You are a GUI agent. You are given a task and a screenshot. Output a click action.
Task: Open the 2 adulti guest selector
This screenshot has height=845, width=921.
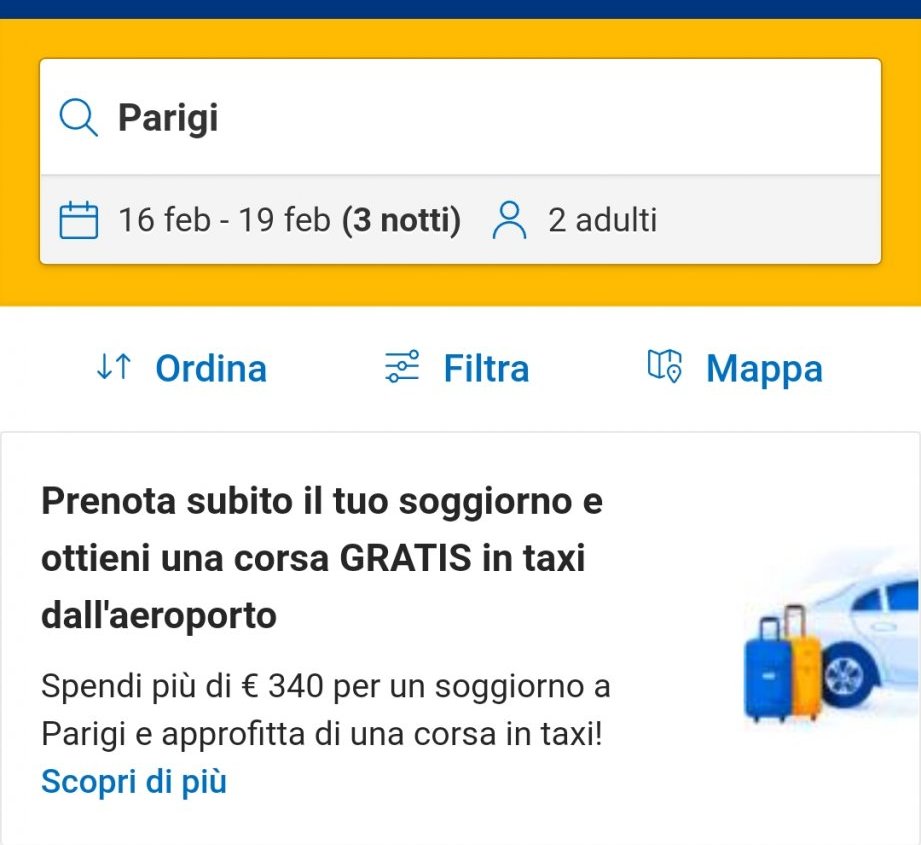[602, 220]
